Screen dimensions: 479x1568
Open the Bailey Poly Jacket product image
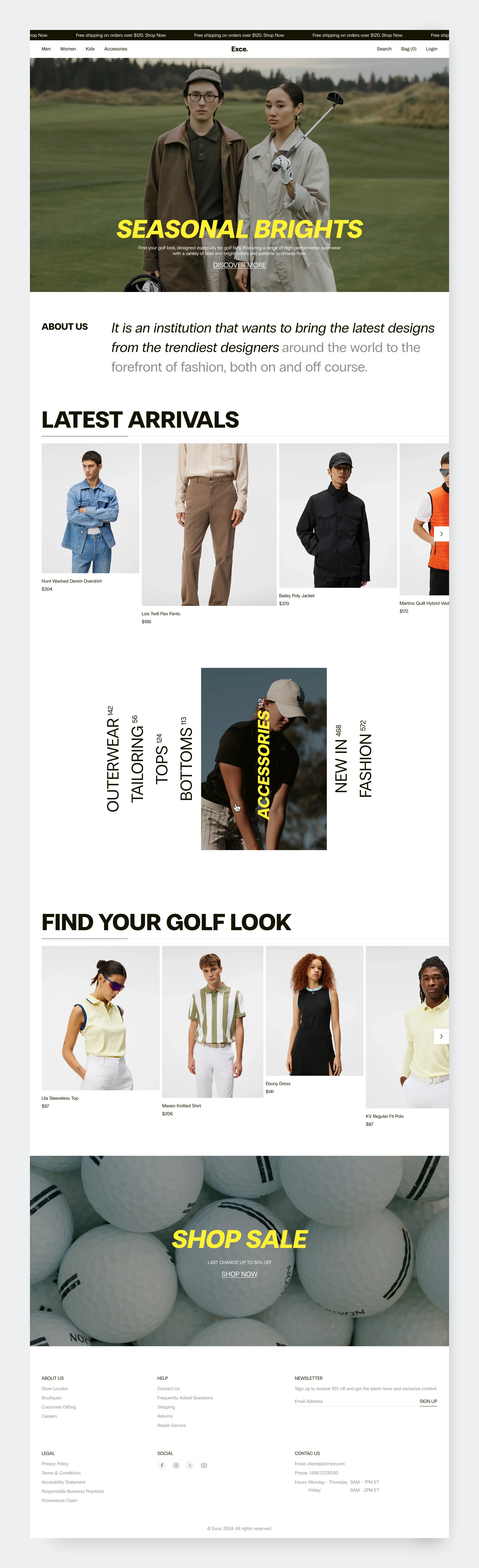tap(338, 515)
